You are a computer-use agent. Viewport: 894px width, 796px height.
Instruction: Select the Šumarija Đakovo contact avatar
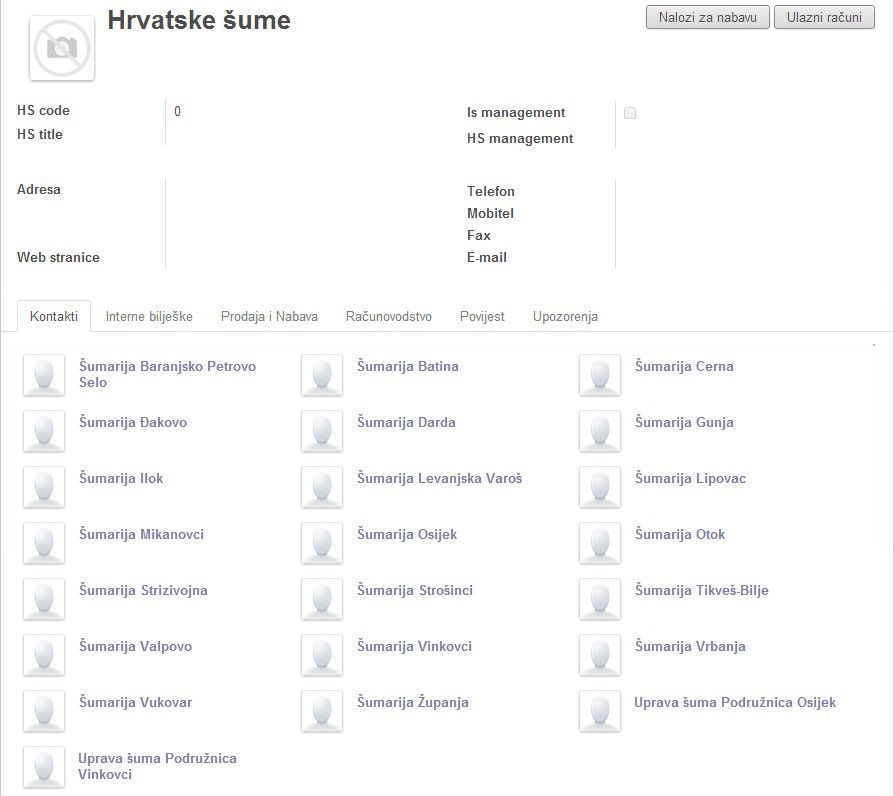pyautogui.click(x=44, y=431)
